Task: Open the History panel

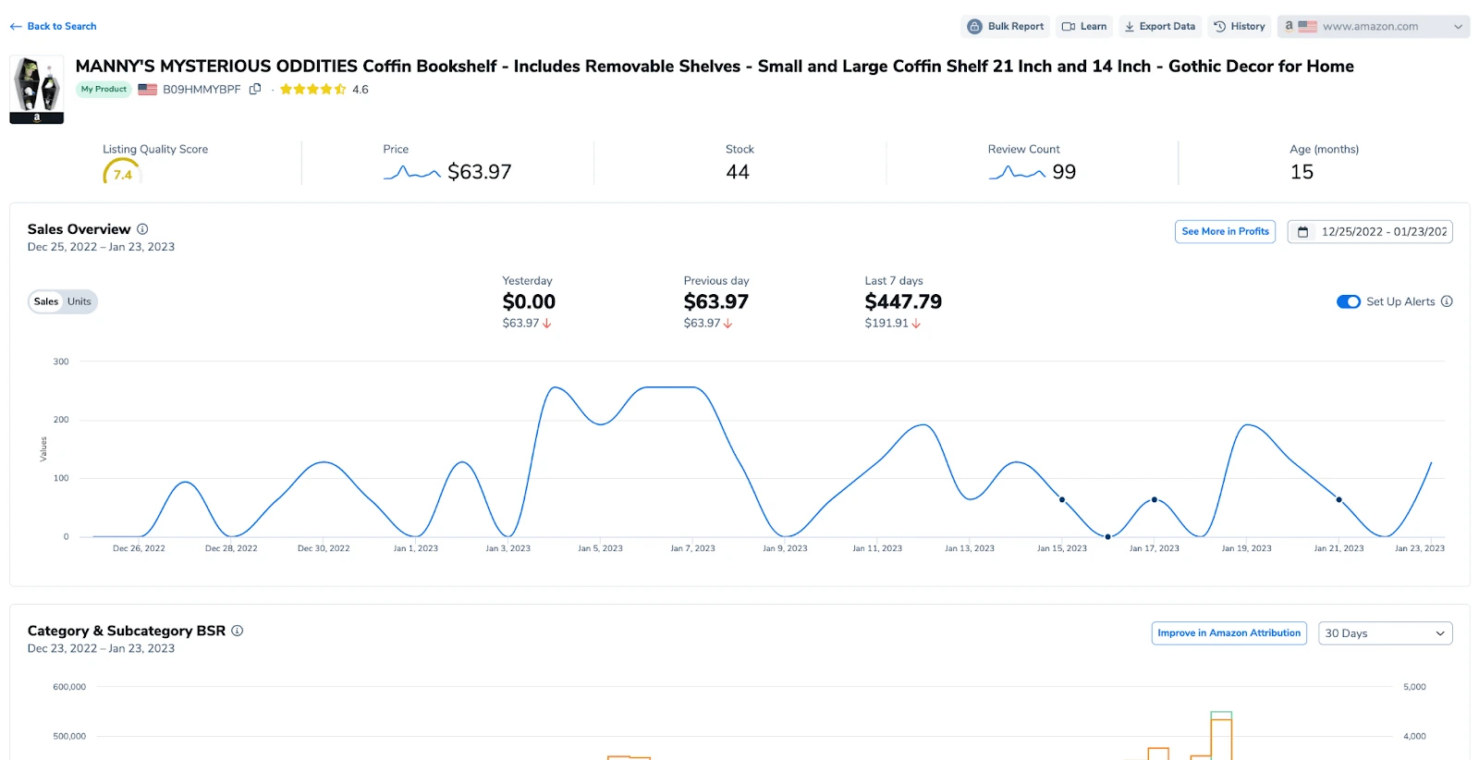Action: [1239, 26]
